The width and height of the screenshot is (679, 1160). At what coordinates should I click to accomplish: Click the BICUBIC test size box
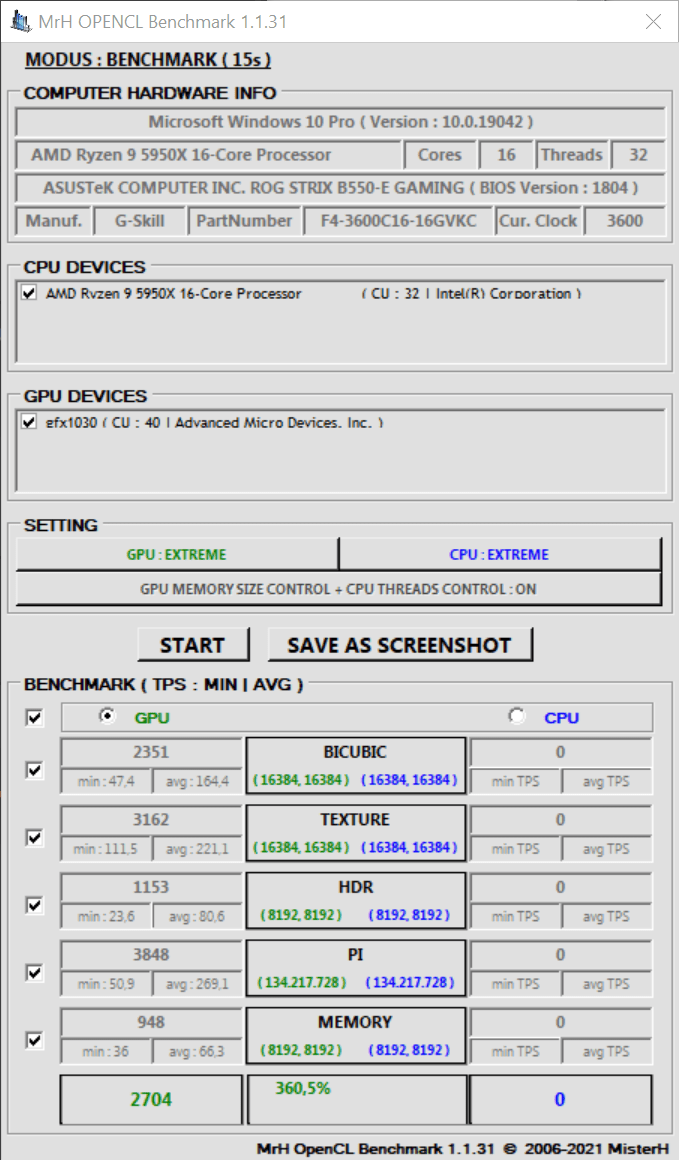[356, 766]
